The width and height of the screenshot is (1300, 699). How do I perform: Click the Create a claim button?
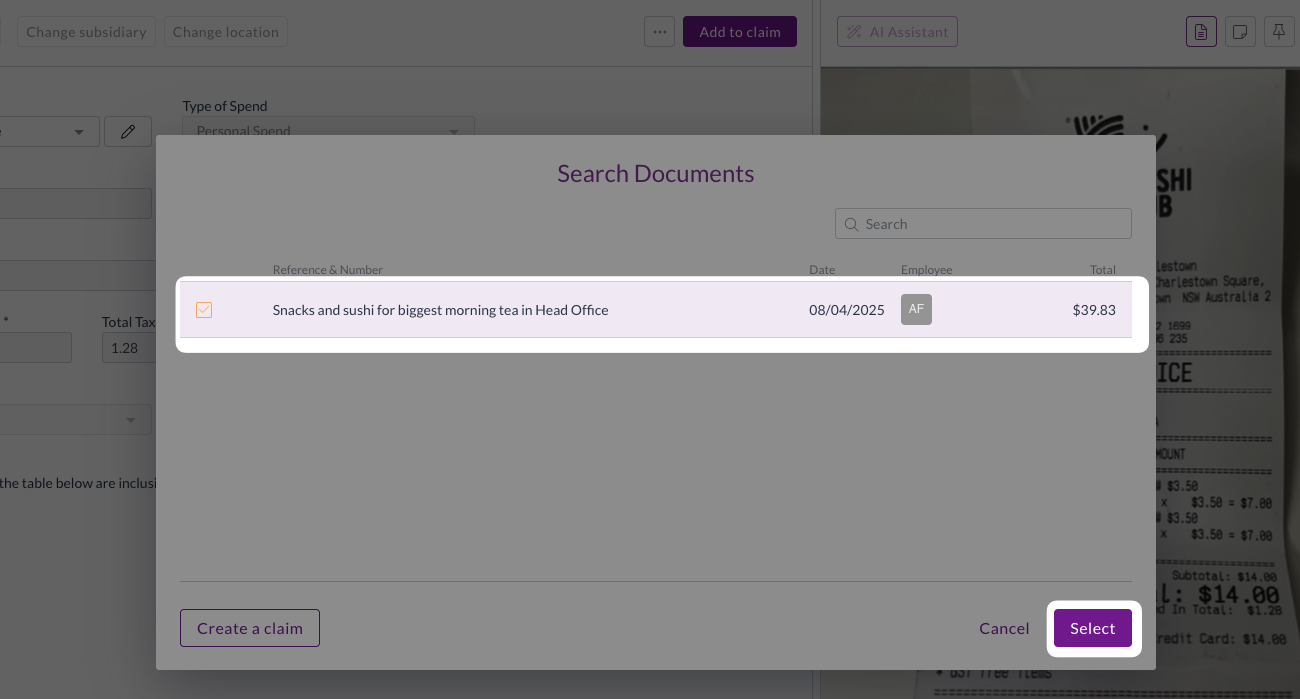tap(250, 629)
